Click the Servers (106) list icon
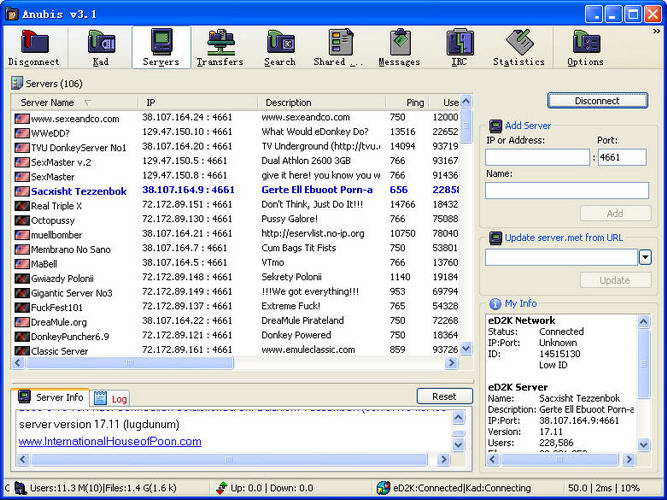 point(17,83)
